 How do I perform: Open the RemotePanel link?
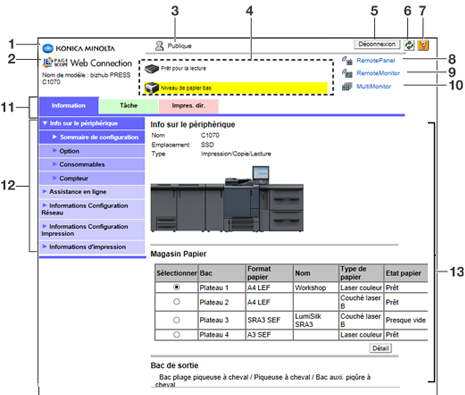[x=376, y=60]
